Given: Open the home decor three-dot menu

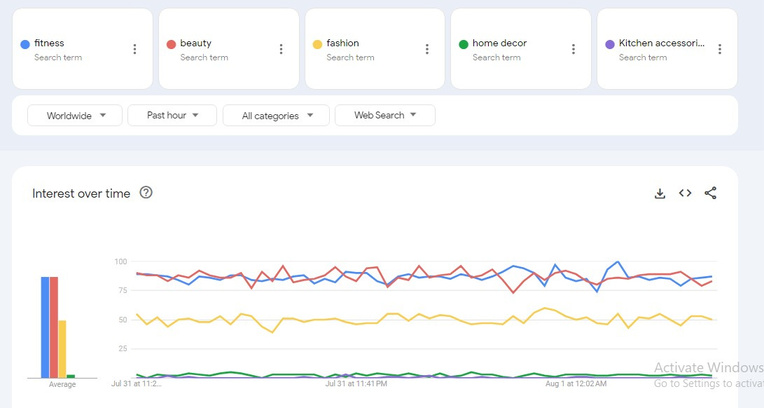Looking at the screenshot, I should (573, 49).
